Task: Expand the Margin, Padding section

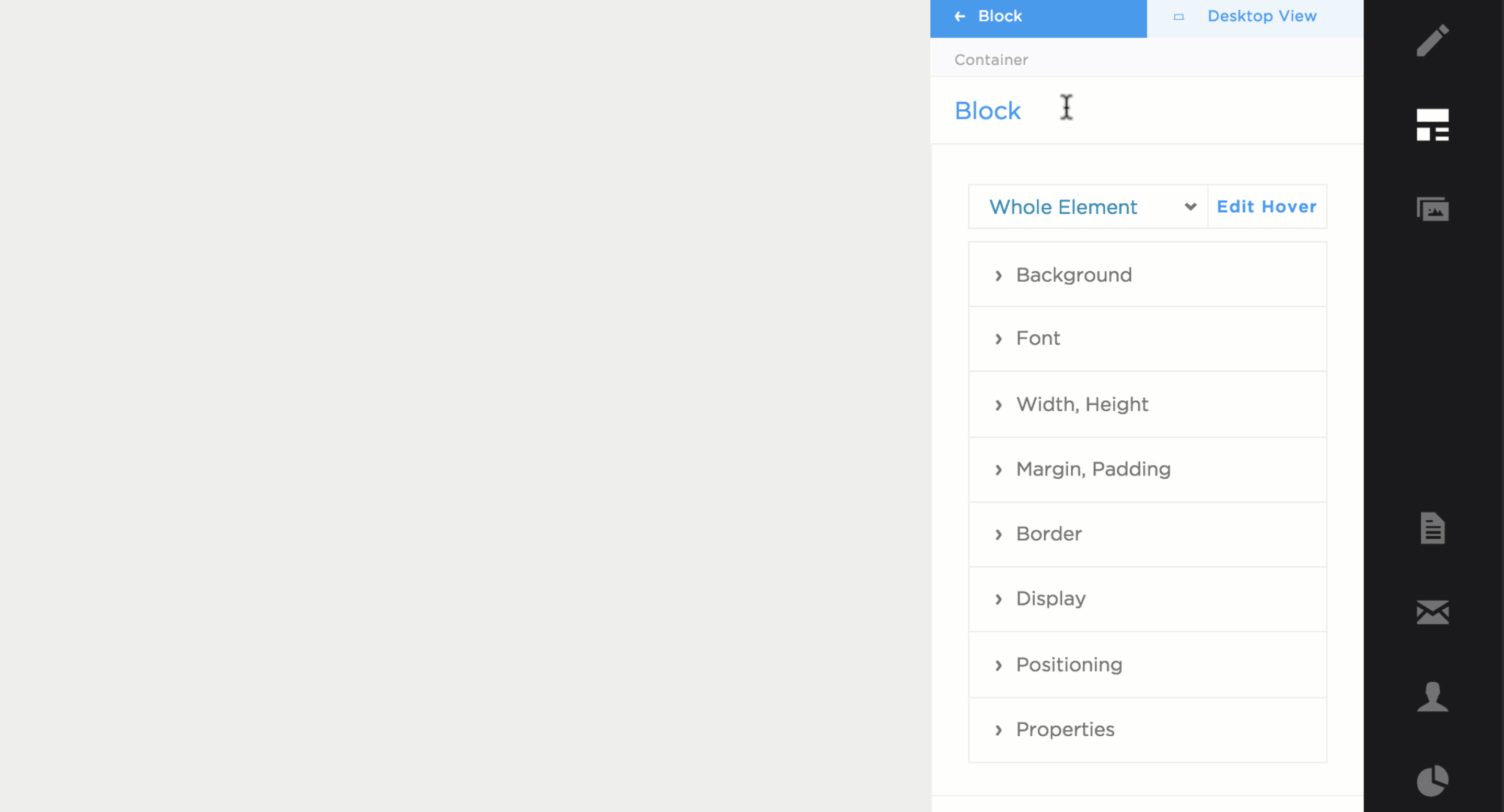Action: pyautogui.click(x=1093, y=469)
